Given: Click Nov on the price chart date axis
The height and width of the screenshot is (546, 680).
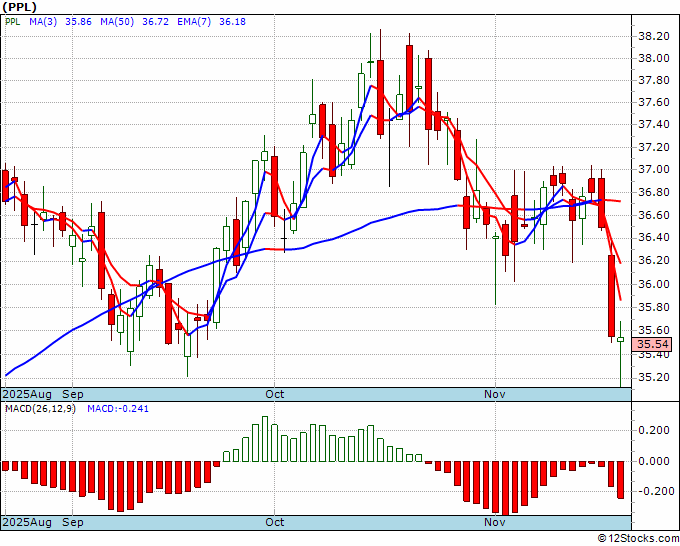Looking at the screenshot, I should point(495,394).
